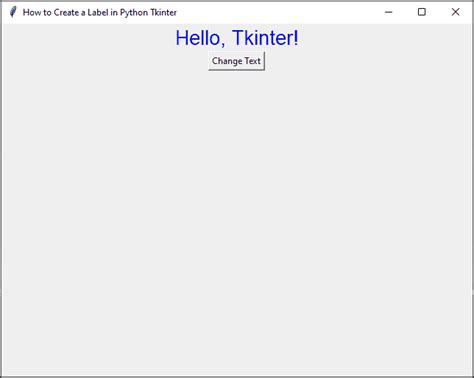Click the exclamation mark of the blue label
The height and width of the screenshot is (378, 474).
point(296,38)
